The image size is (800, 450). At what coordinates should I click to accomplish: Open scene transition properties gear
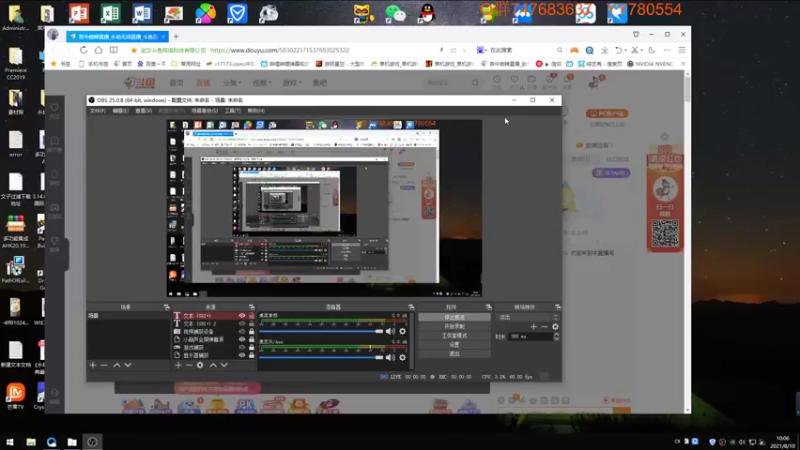[x=556, y=327]
